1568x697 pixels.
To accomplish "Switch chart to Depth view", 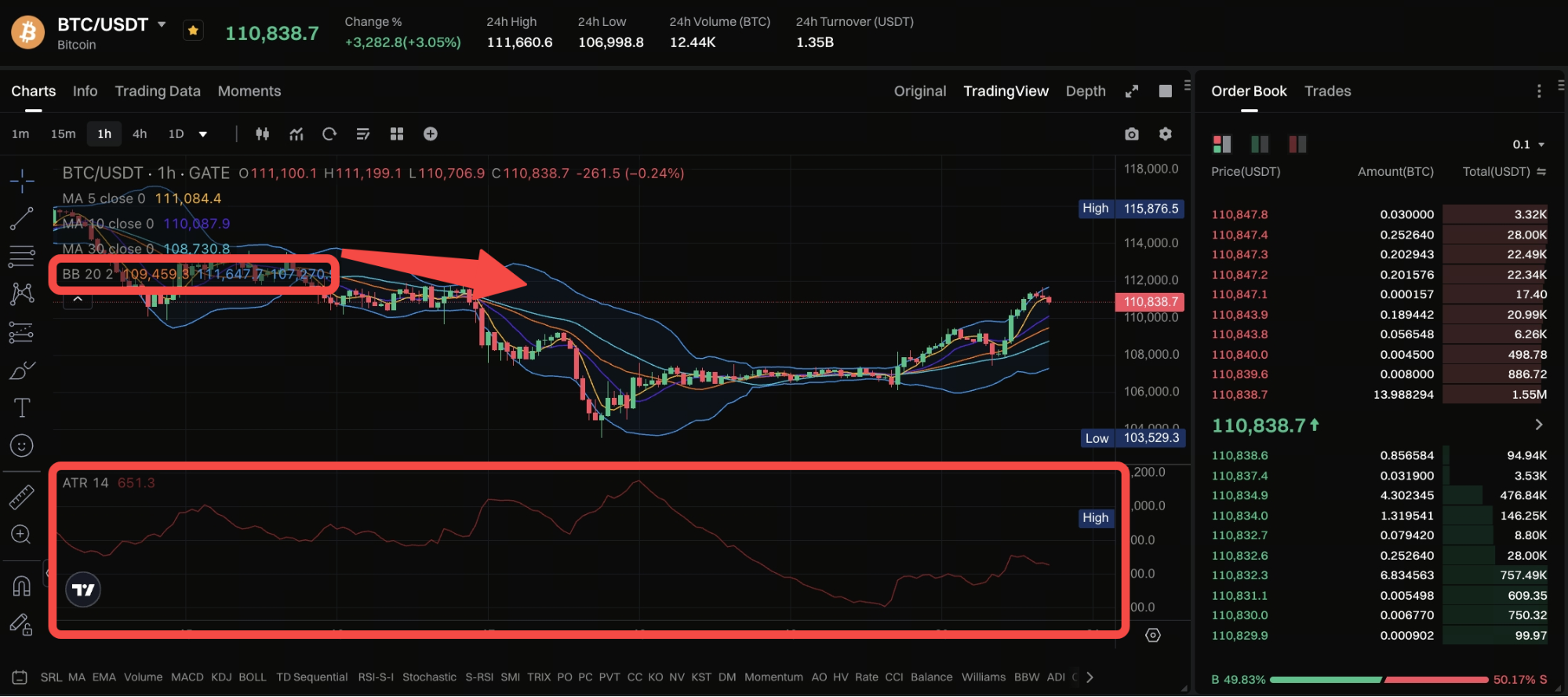I will [1086, 91].
